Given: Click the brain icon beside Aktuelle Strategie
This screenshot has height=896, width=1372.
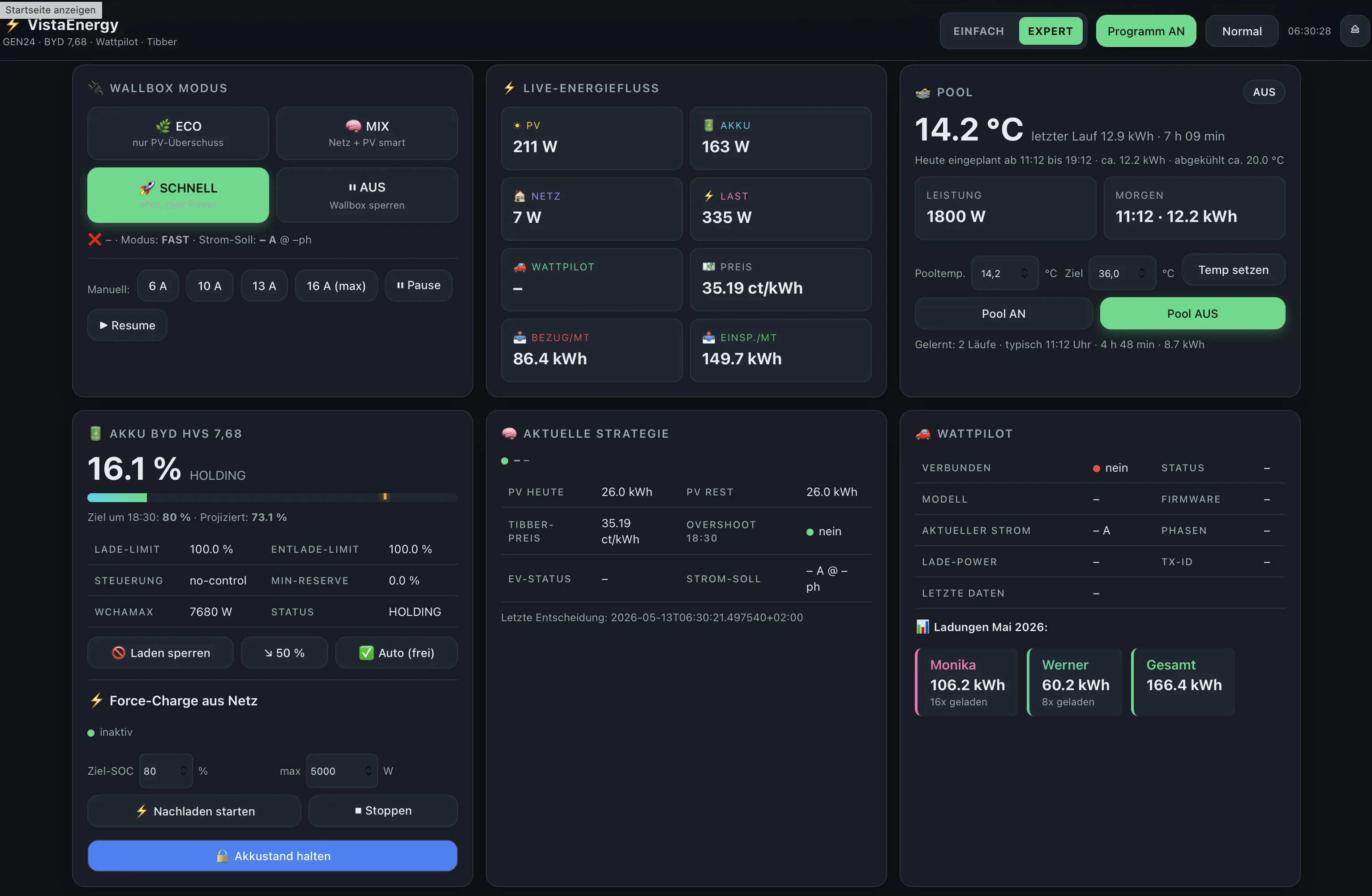Looking at the screenshot, I should tap(509, 433).
